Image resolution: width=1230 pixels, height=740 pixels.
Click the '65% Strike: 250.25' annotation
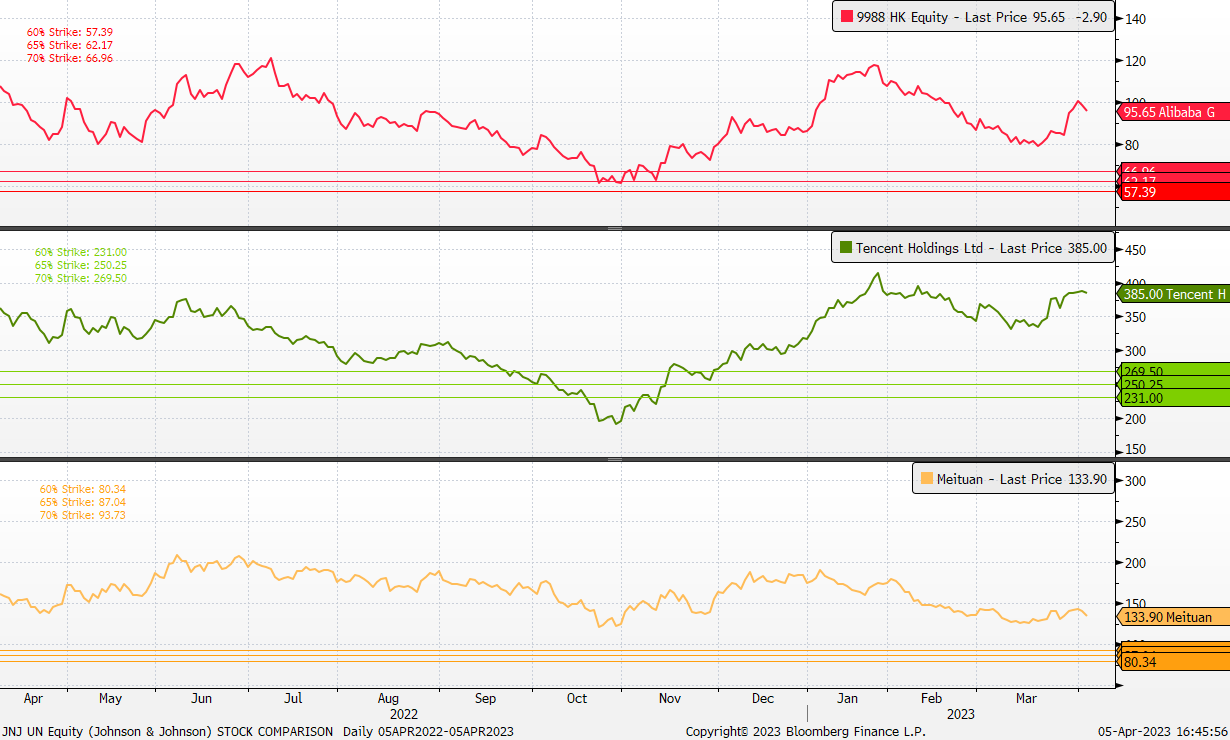click(81, 265)
